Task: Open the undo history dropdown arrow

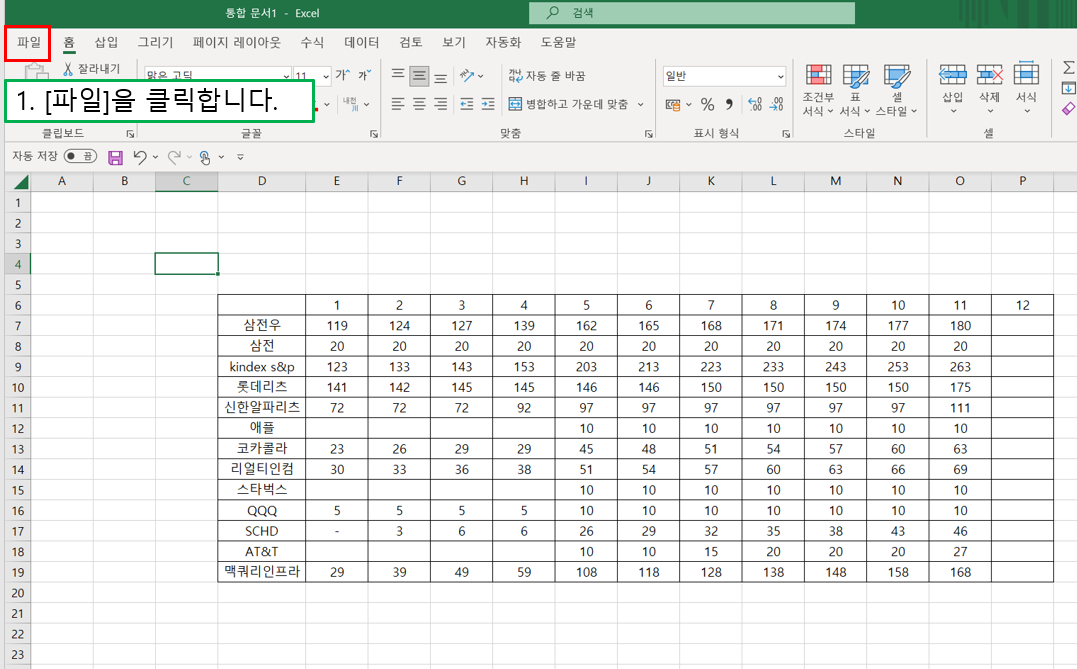Action: [x=156, y=157]
